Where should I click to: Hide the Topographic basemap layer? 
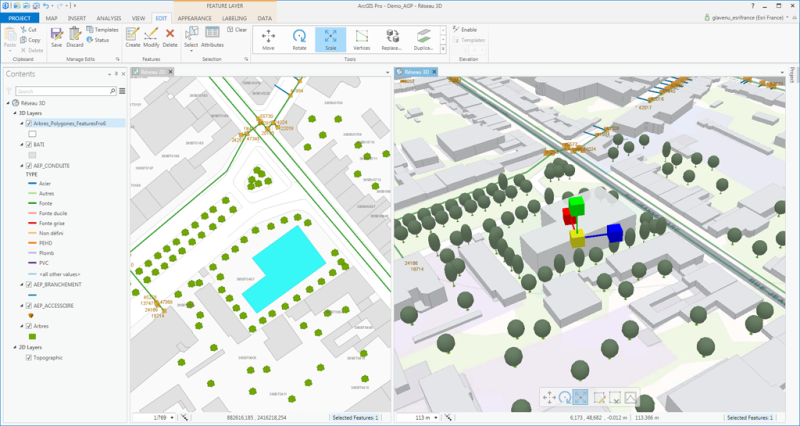click(x=28, y=357)
